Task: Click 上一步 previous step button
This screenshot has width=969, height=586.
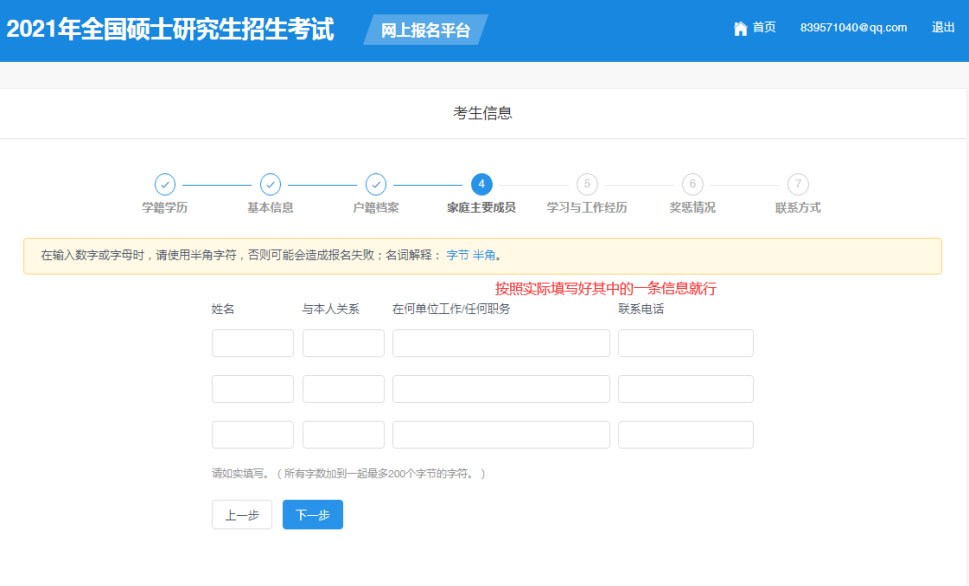Action: click(x=242, y=515)
